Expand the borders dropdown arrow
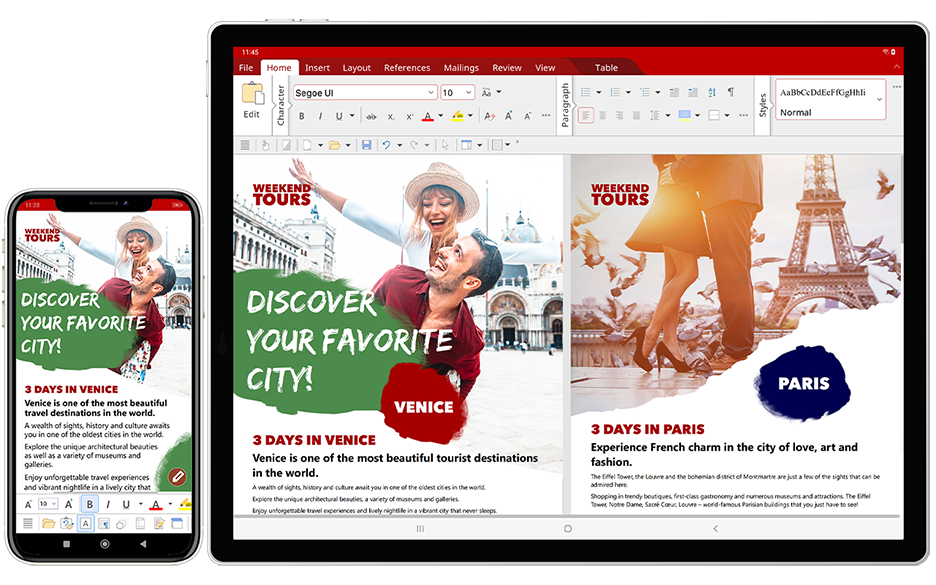This screenshot has width=936, height=585. point(726,115)
